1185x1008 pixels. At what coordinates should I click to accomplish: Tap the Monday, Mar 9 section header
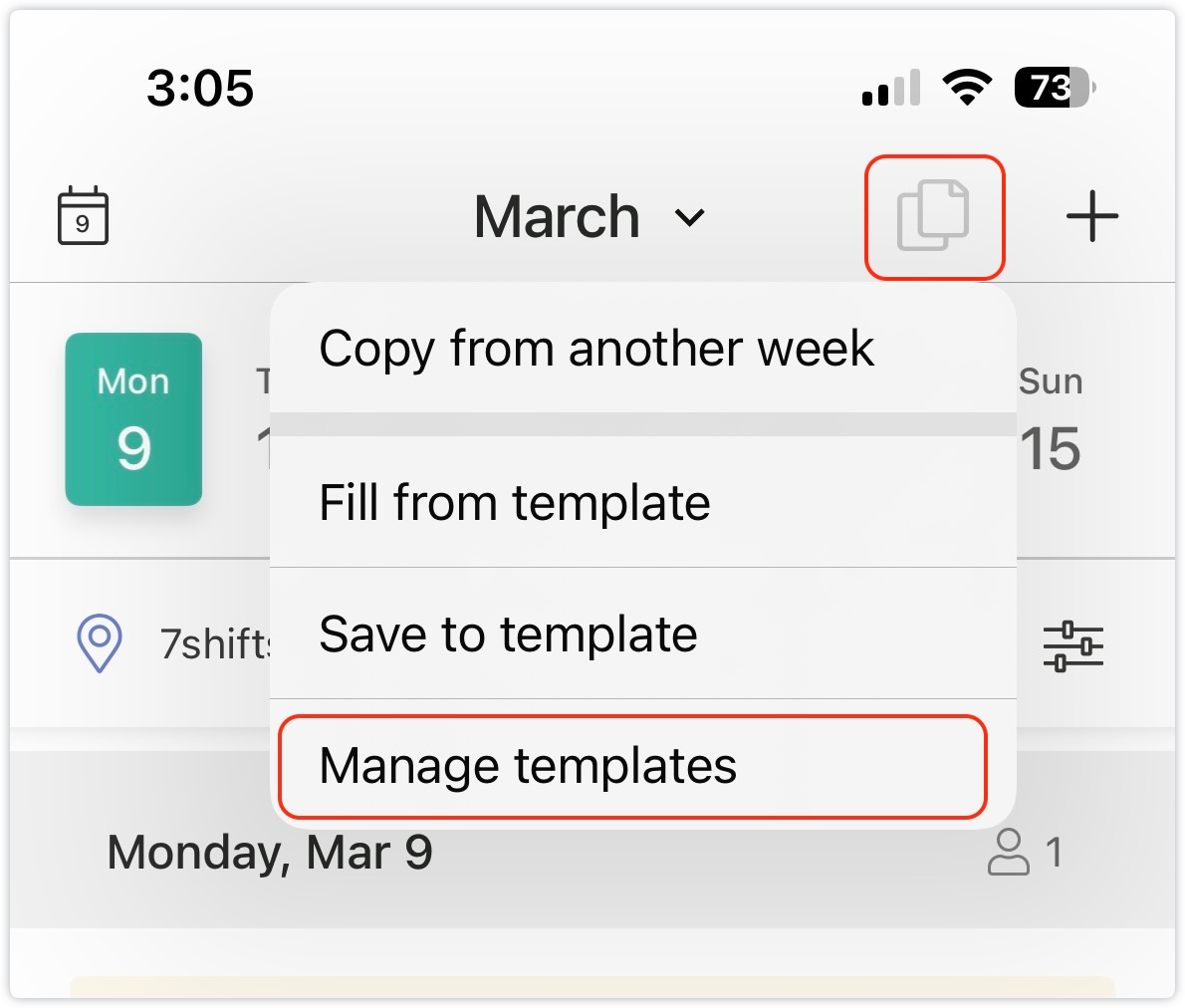click(270, 853)
